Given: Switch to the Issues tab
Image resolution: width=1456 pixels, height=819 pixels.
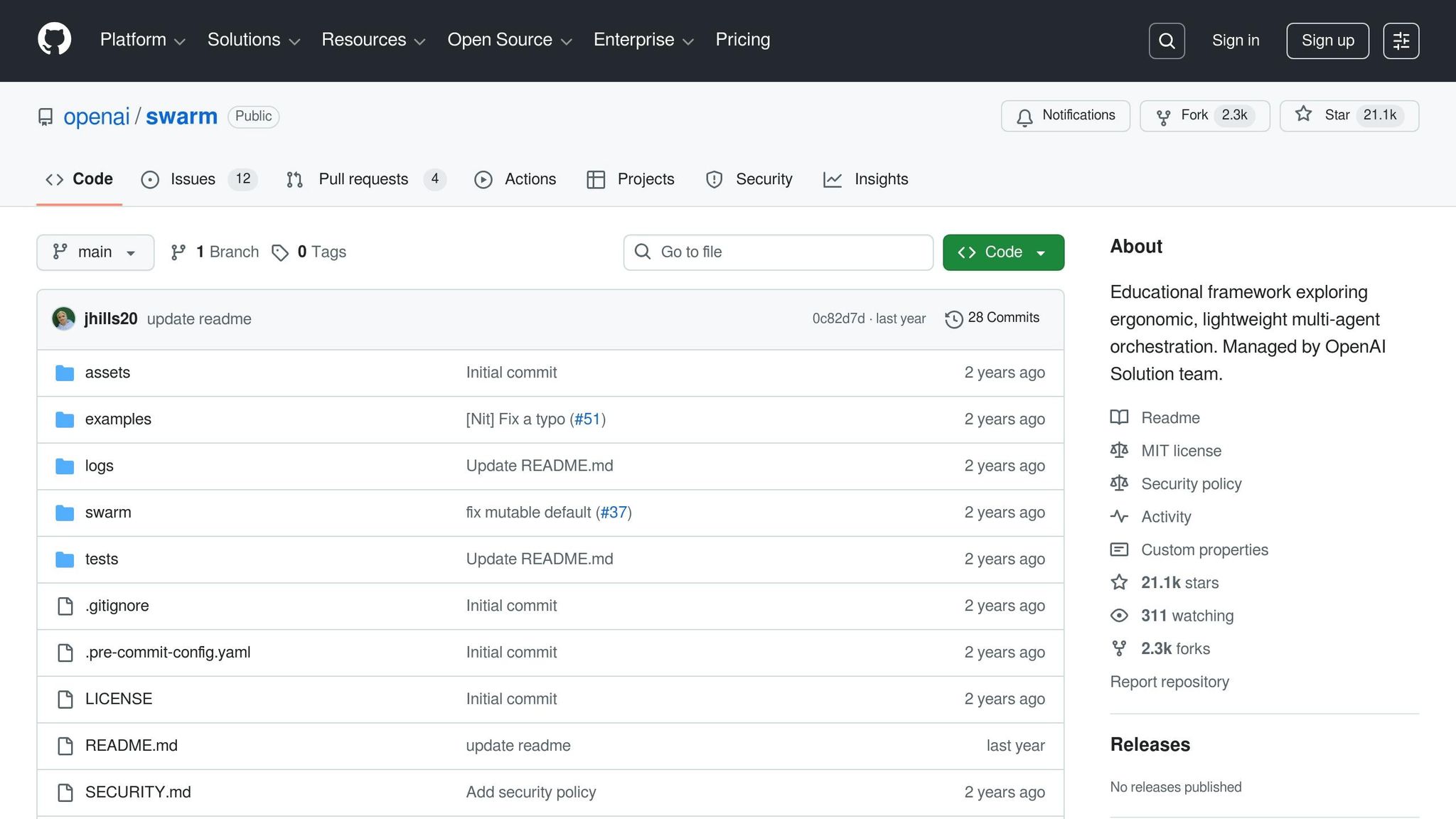Looking at the screenshot, I should point(192,179).
